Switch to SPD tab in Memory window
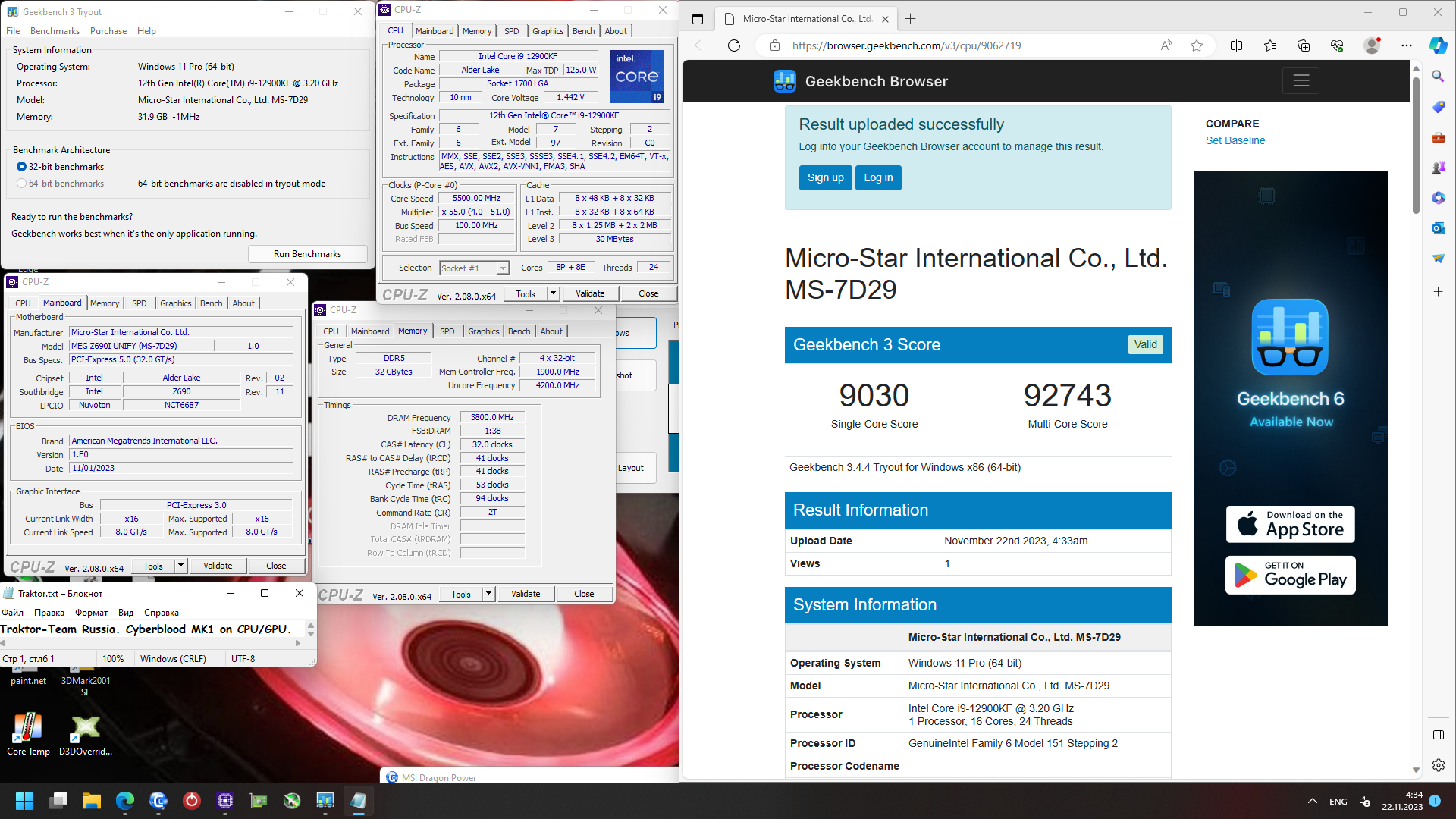The width and height of the screenshot is (1456, 819). [447, 331]
